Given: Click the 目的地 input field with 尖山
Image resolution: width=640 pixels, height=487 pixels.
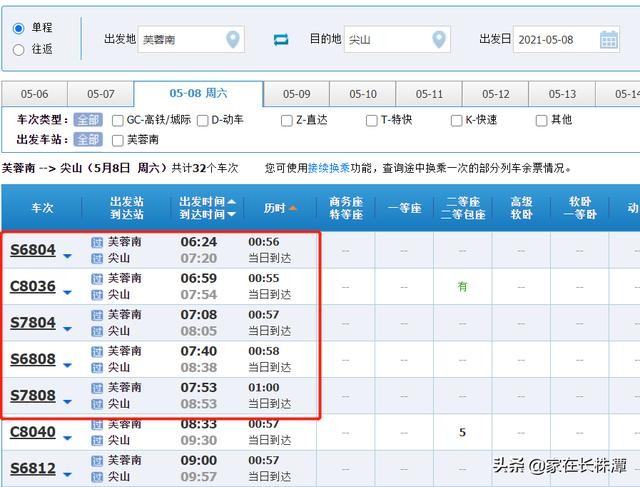Looking at the screenshot, I should click(x=397, y=39).
